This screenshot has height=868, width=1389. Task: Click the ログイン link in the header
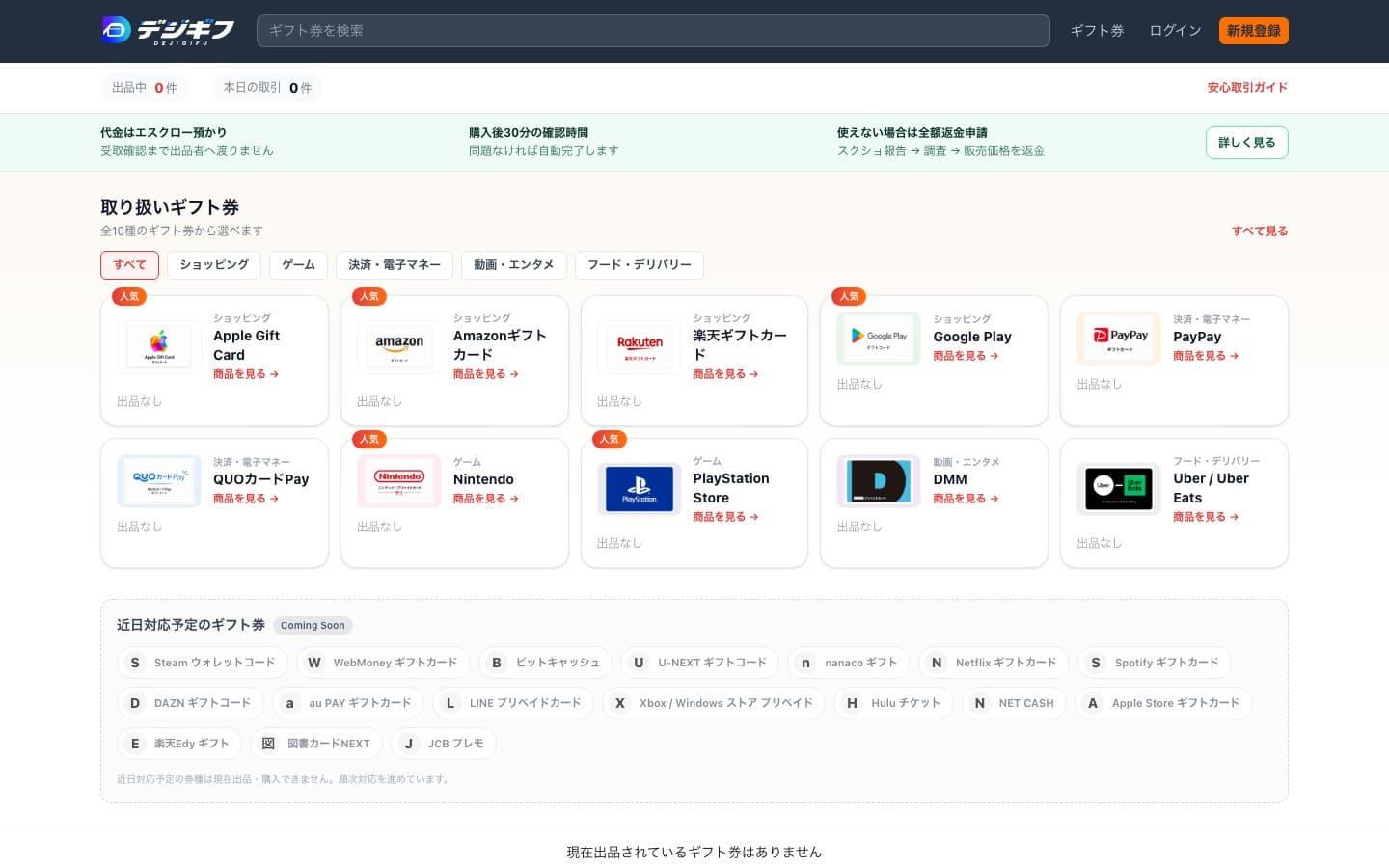click(1175, 31)
